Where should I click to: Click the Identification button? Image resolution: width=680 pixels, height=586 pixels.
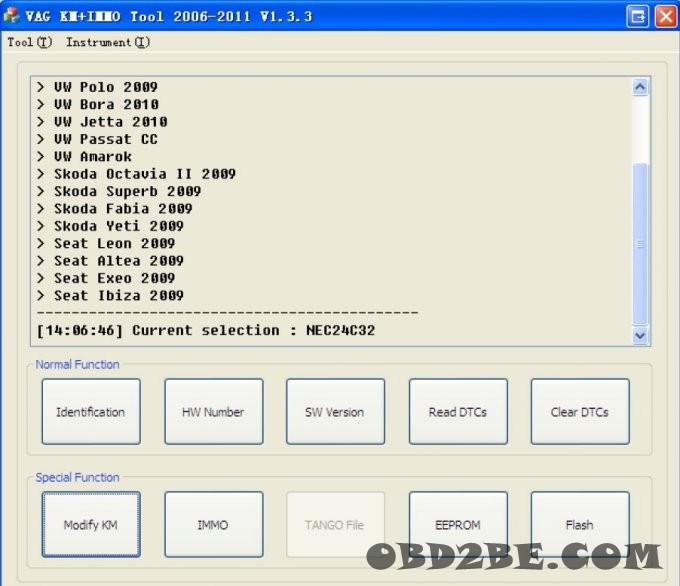91,412
